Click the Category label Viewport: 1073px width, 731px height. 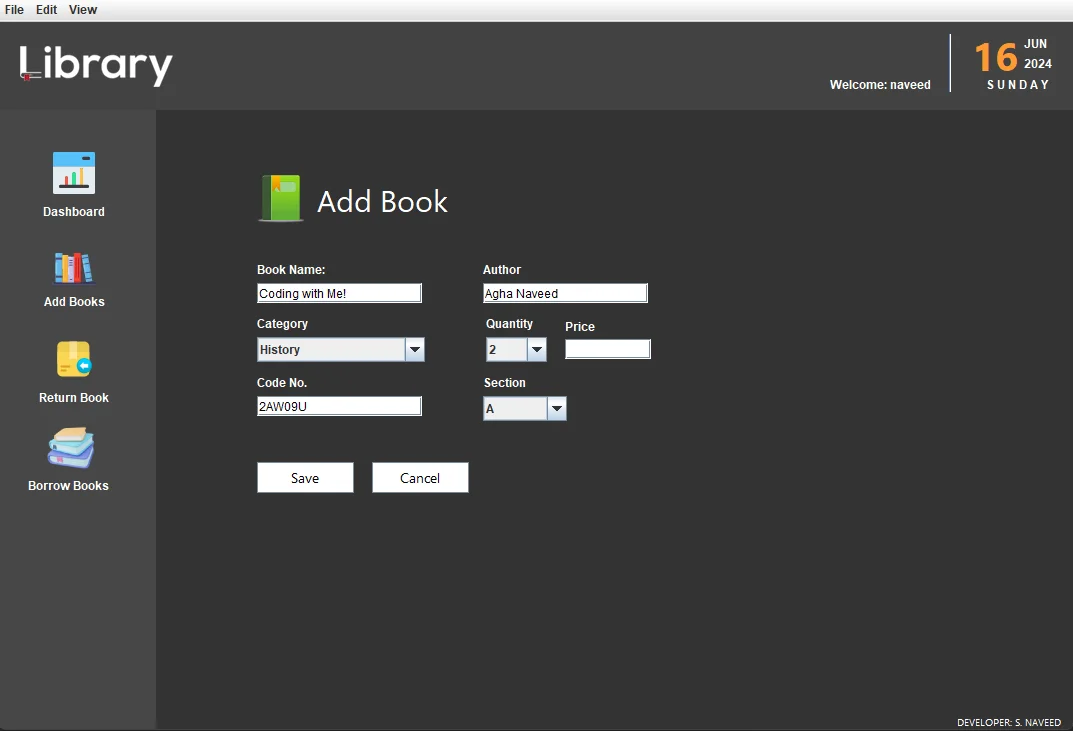click(282, 324)
